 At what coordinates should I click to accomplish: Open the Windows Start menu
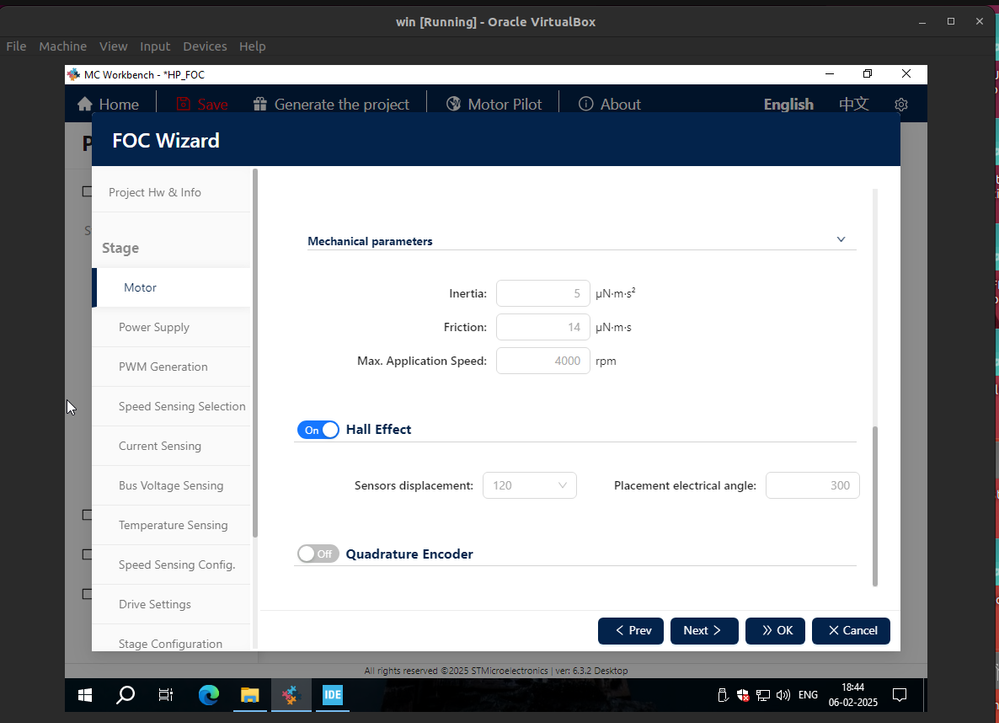click(85, 695)
